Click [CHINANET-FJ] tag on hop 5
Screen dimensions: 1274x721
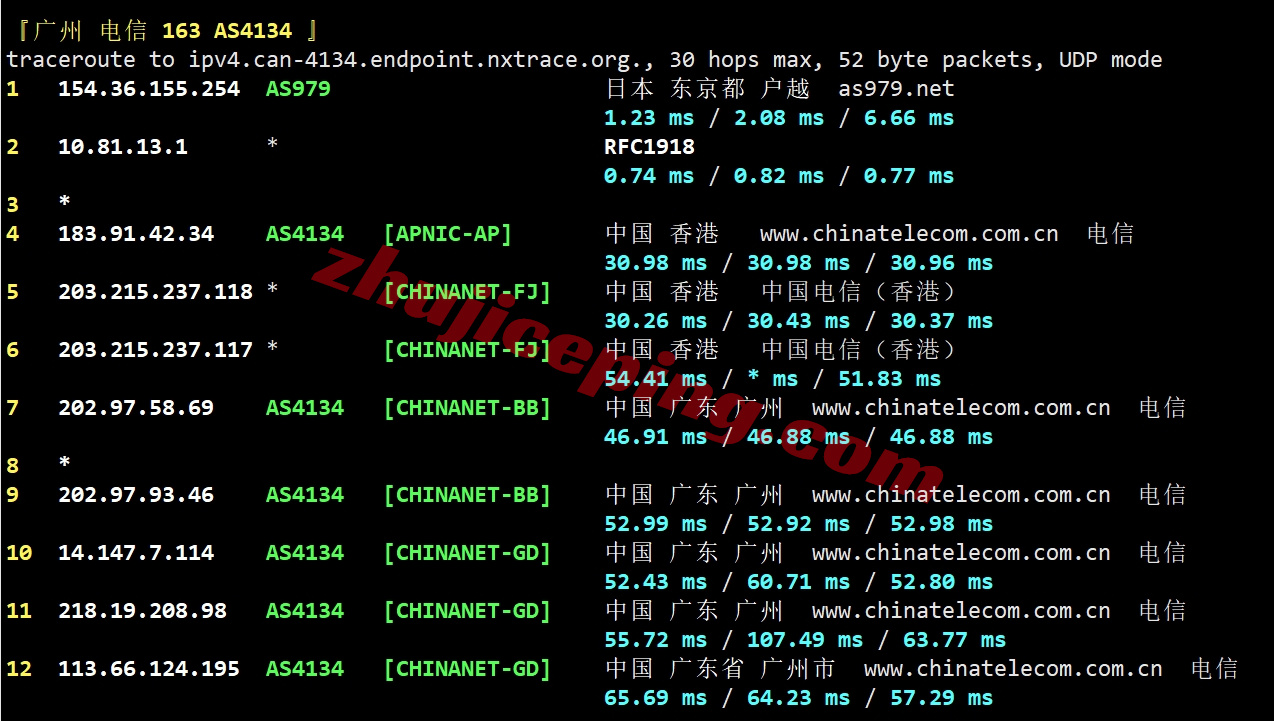pyautogui.click(x=467, y=292)
